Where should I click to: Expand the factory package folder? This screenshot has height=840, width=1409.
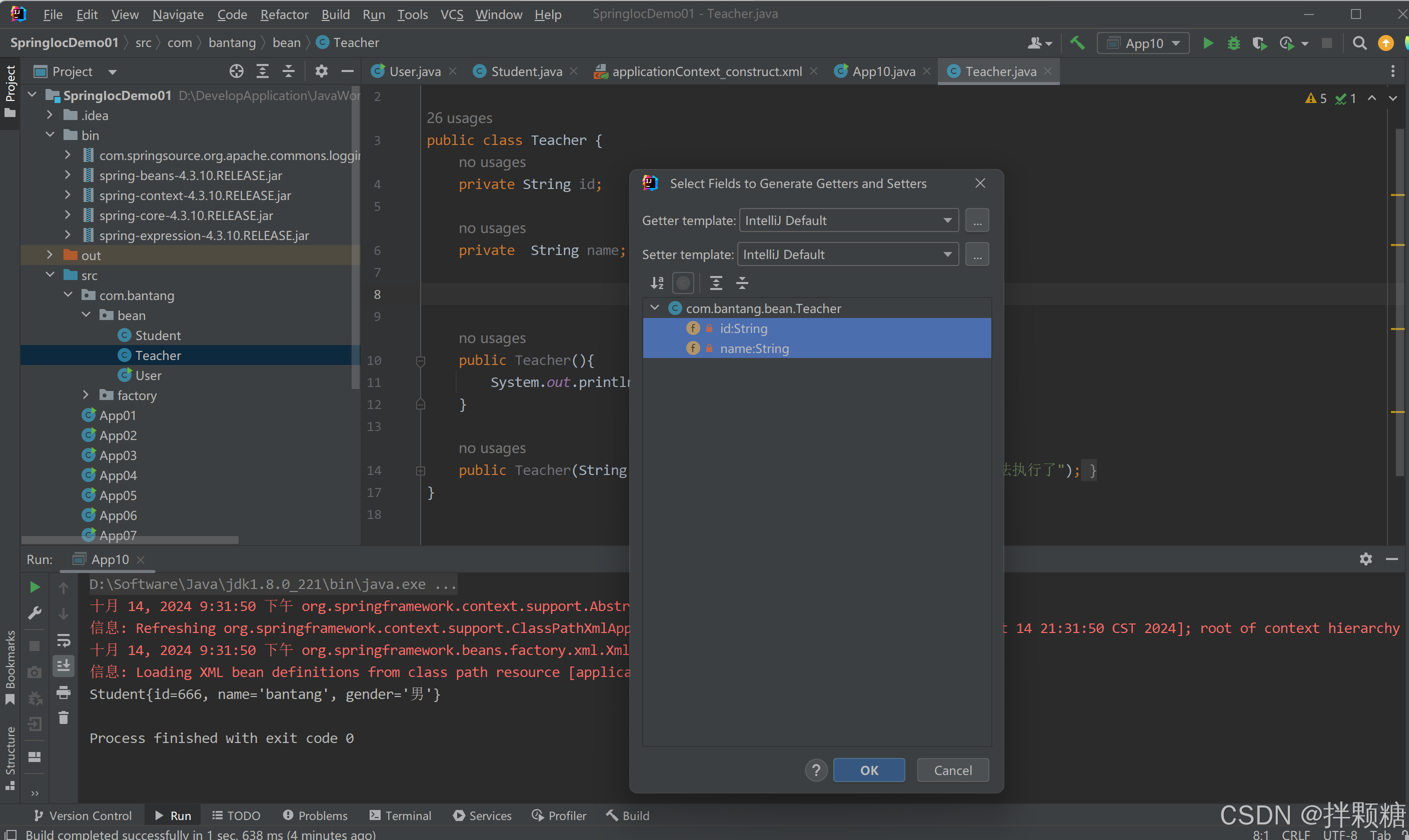[x=86, y=395]
